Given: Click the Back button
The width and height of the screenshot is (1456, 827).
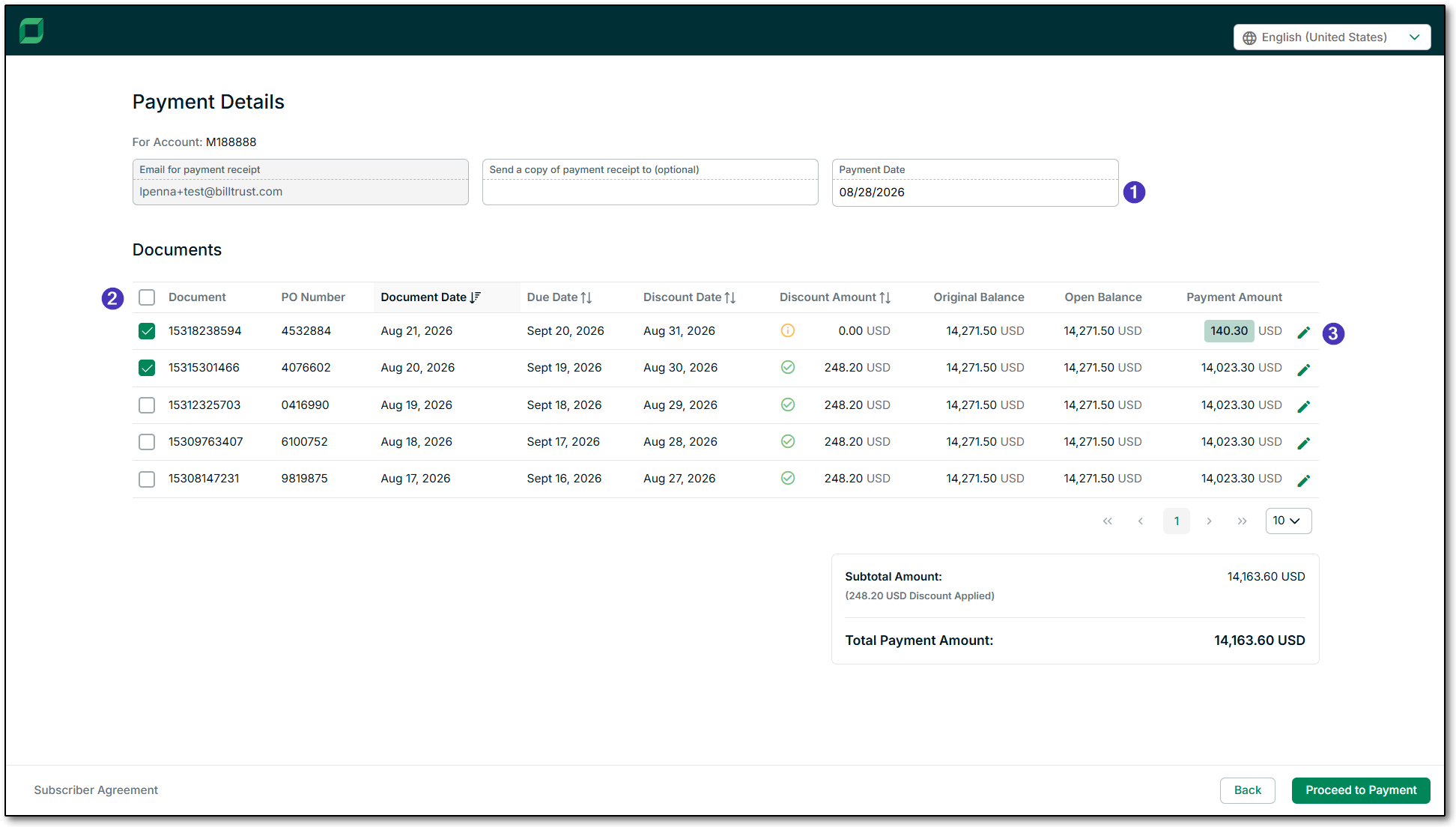Looking at the screenshot, I should pos(1247,790).
